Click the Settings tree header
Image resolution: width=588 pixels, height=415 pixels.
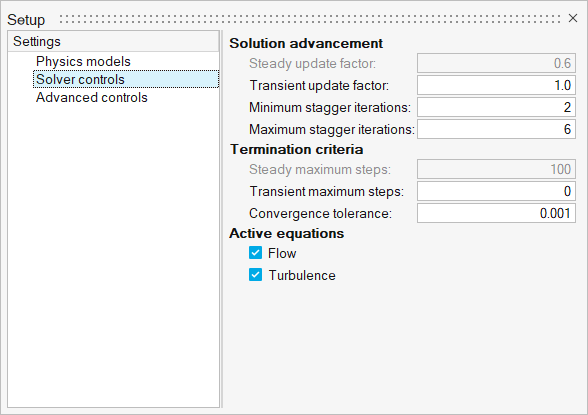pyautogui.click(x=113, y=41)
